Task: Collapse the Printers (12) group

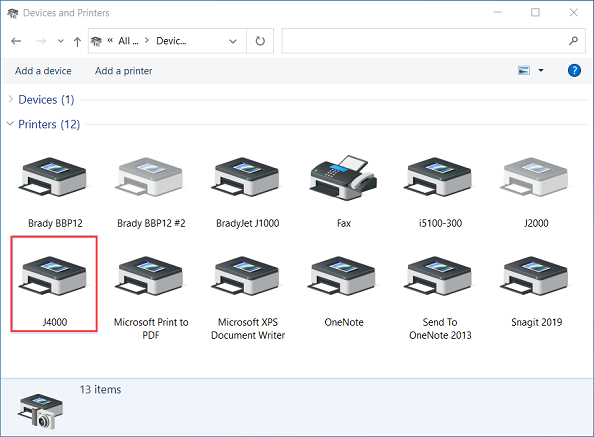Action: click(x=10, y=124)
